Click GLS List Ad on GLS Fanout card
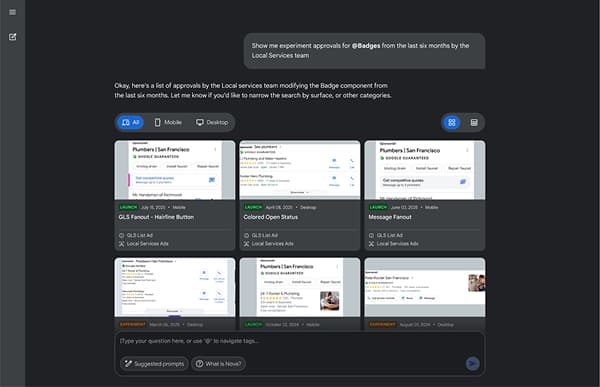 140,235
